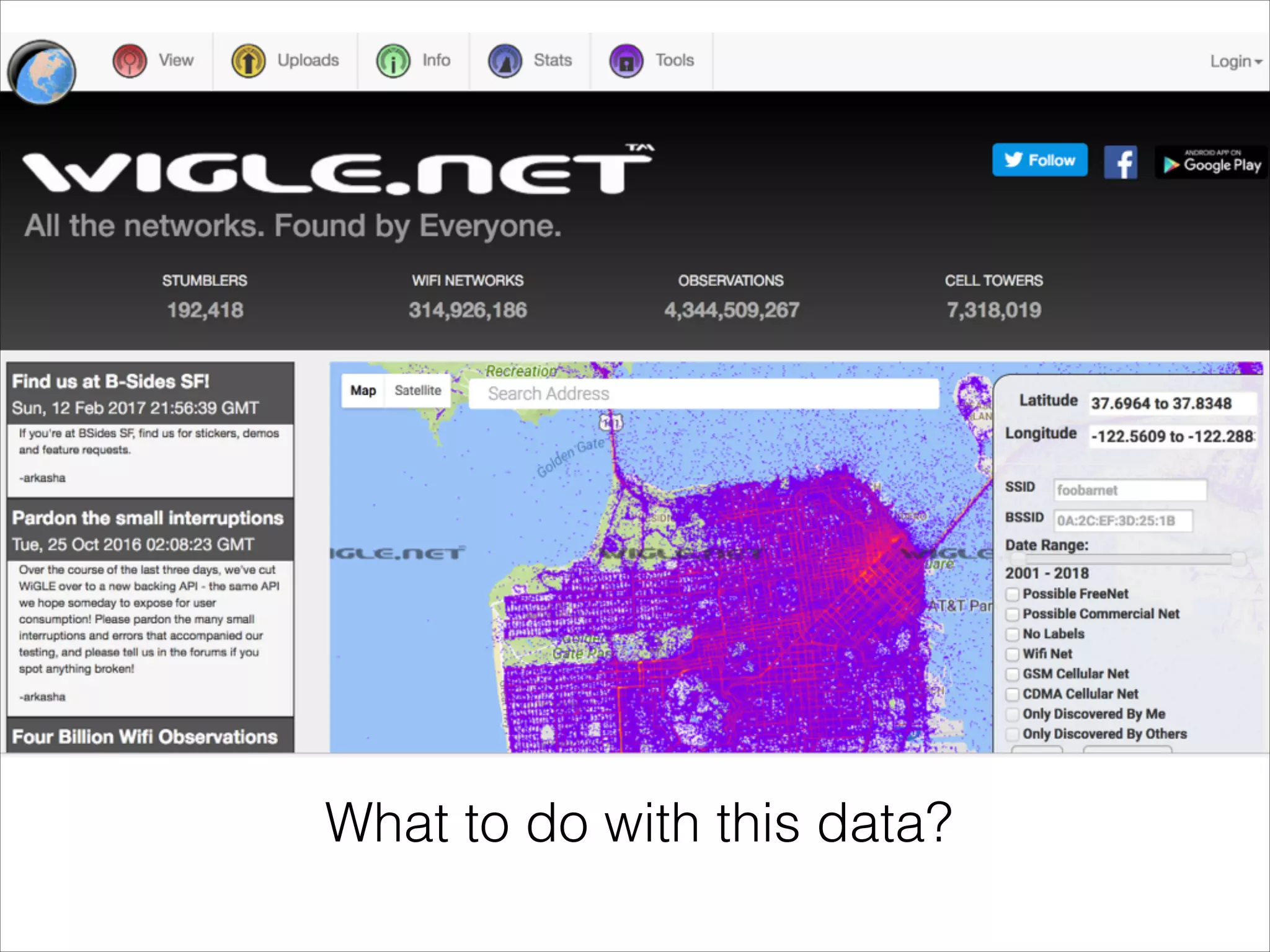The height and width of the screenshot is (952, 1270).
Task: Tick the GSM Cellular Net checkbox
Action: pos(1013,674)
